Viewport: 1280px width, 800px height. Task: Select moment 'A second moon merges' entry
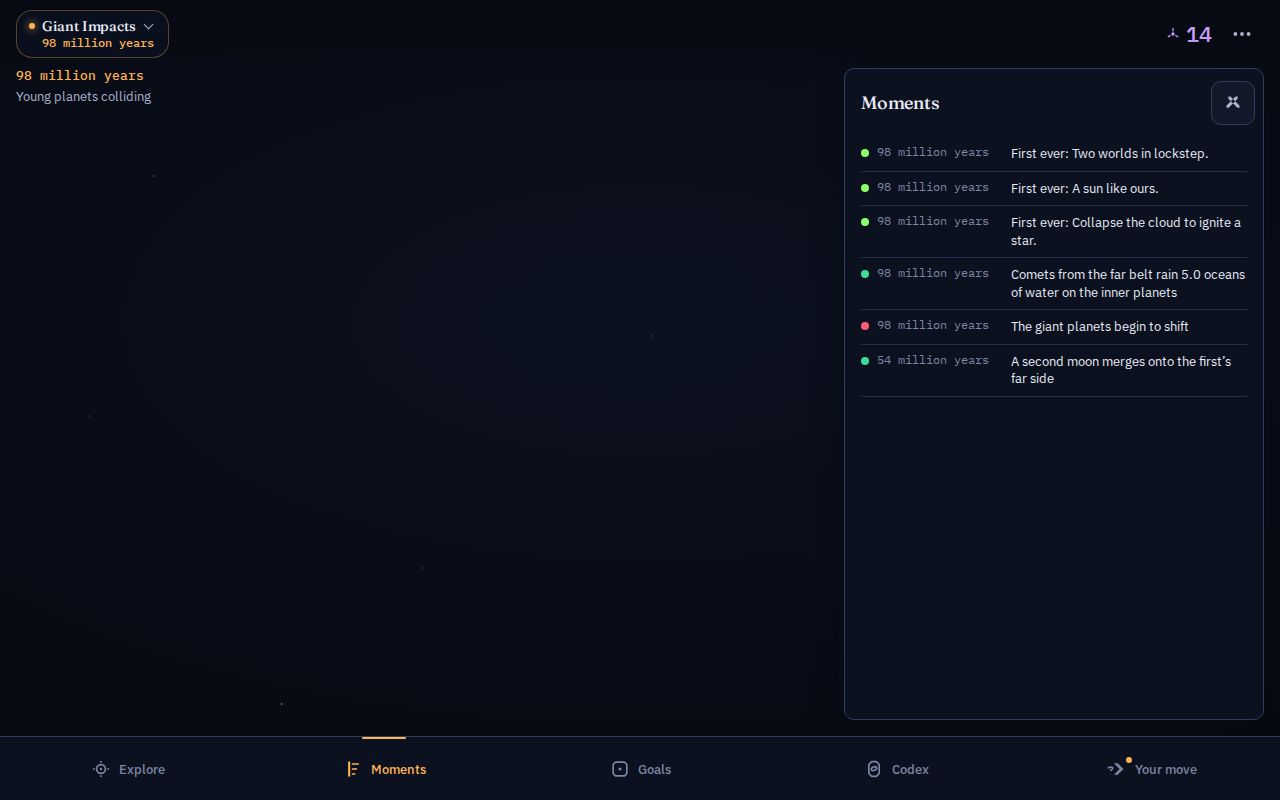click(1054, 370)
